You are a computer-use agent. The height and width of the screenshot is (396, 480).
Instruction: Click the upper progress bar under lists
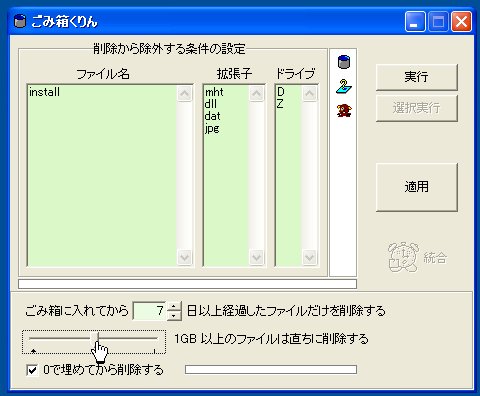[187, 284]
